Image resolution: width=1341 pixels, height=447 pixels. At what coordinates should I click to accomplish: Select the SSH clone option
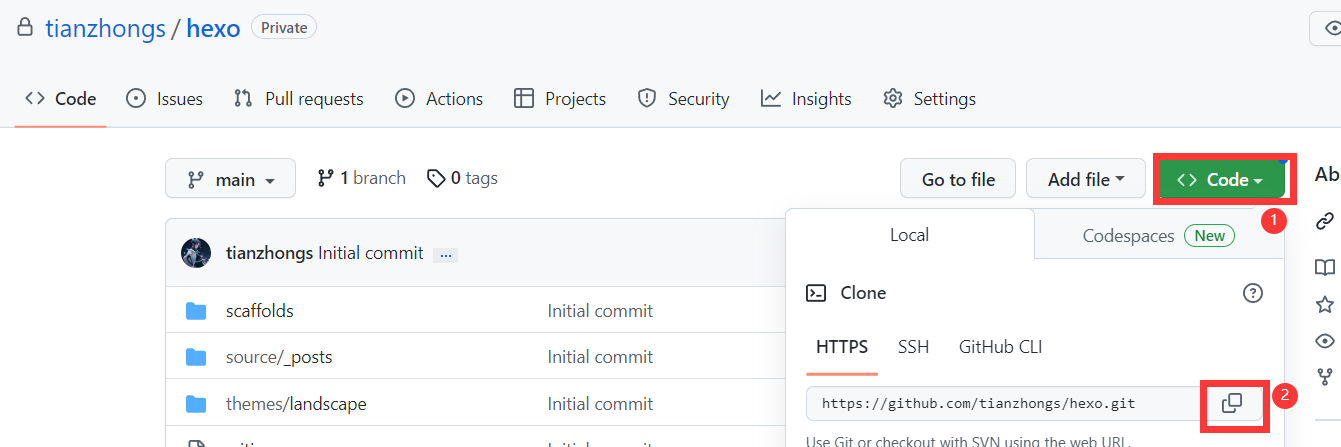tap(913, 347)
